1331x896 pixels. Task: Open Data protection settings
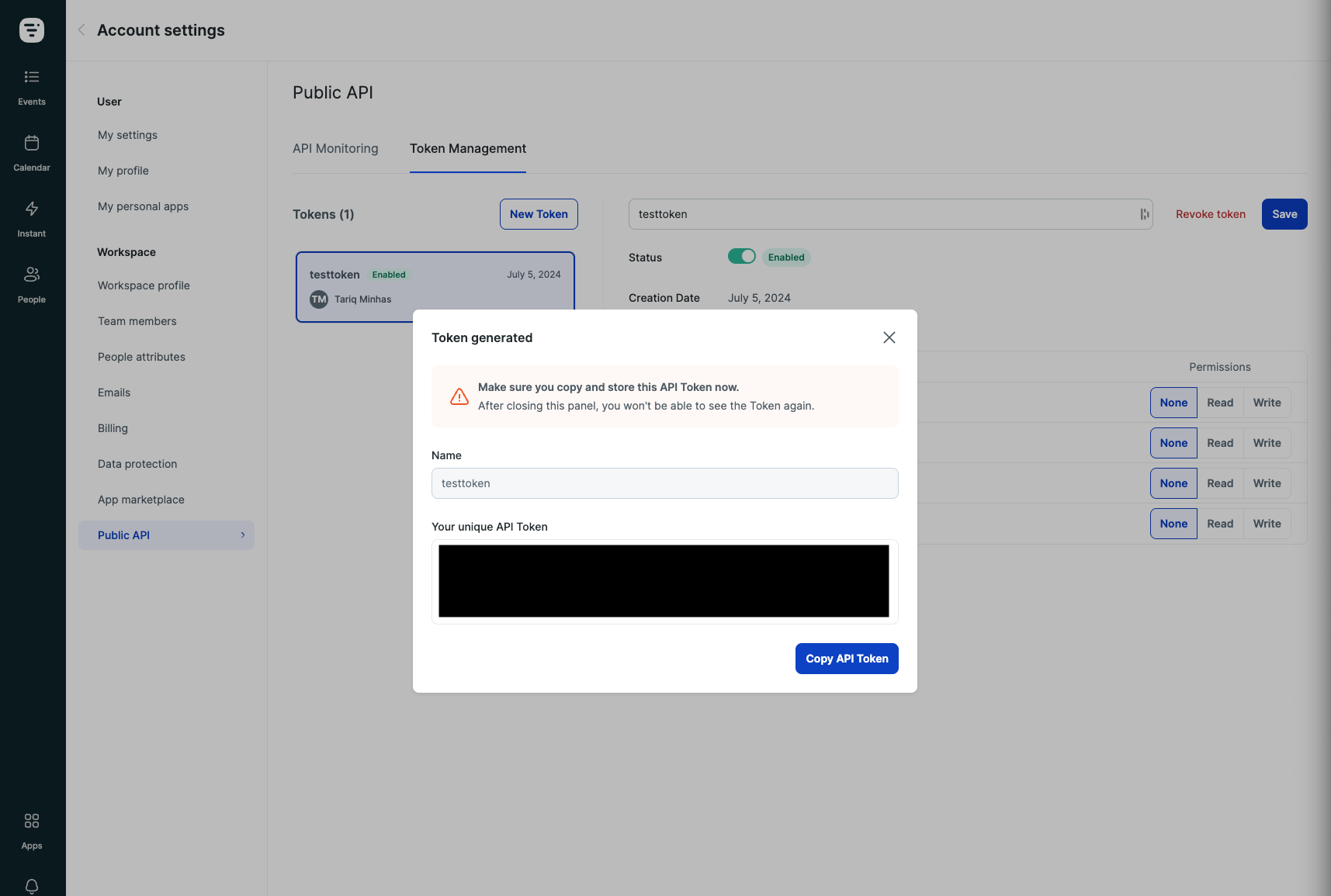[137, 464]
